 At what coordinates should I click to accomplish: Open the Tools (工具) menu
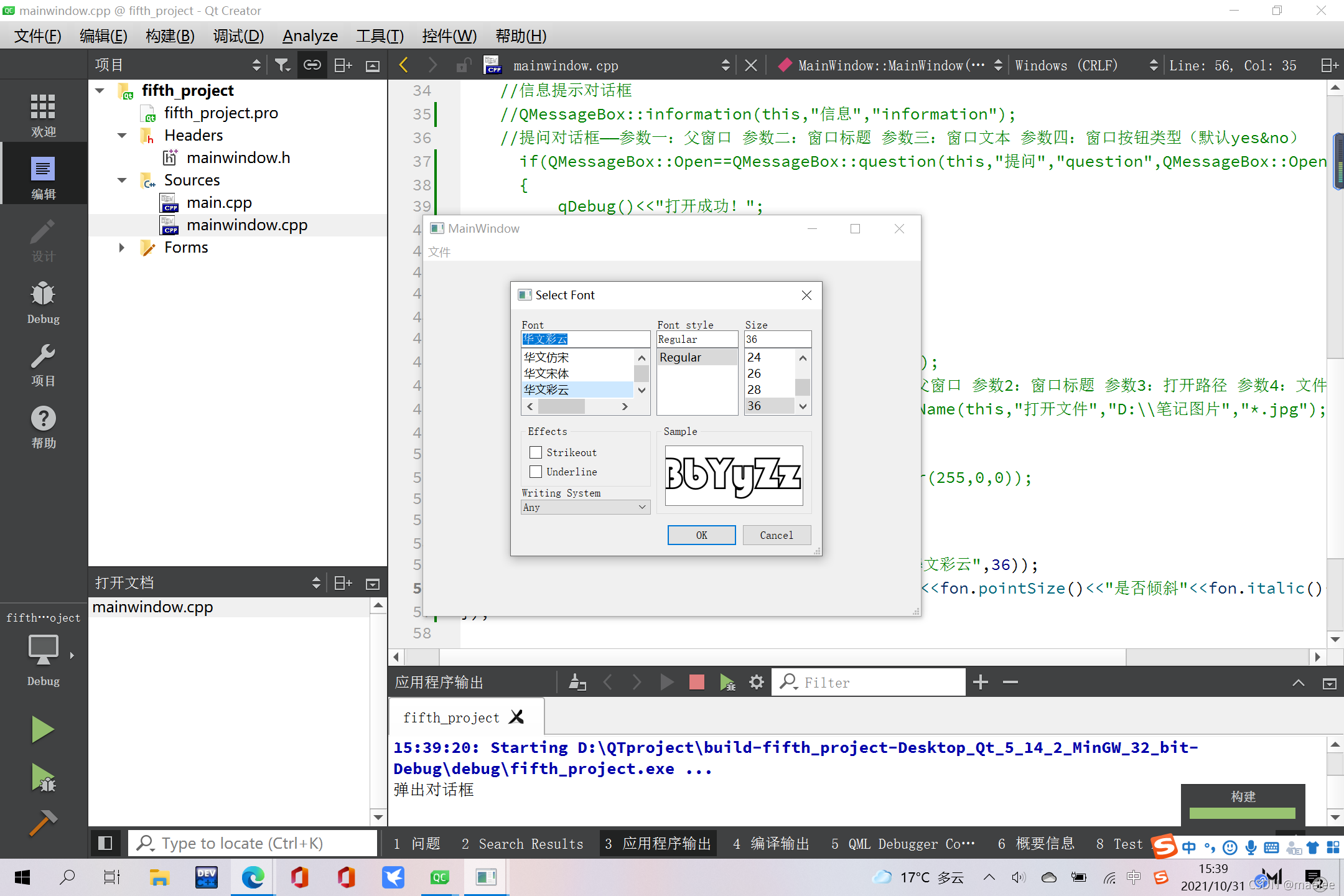pos(380,35)
